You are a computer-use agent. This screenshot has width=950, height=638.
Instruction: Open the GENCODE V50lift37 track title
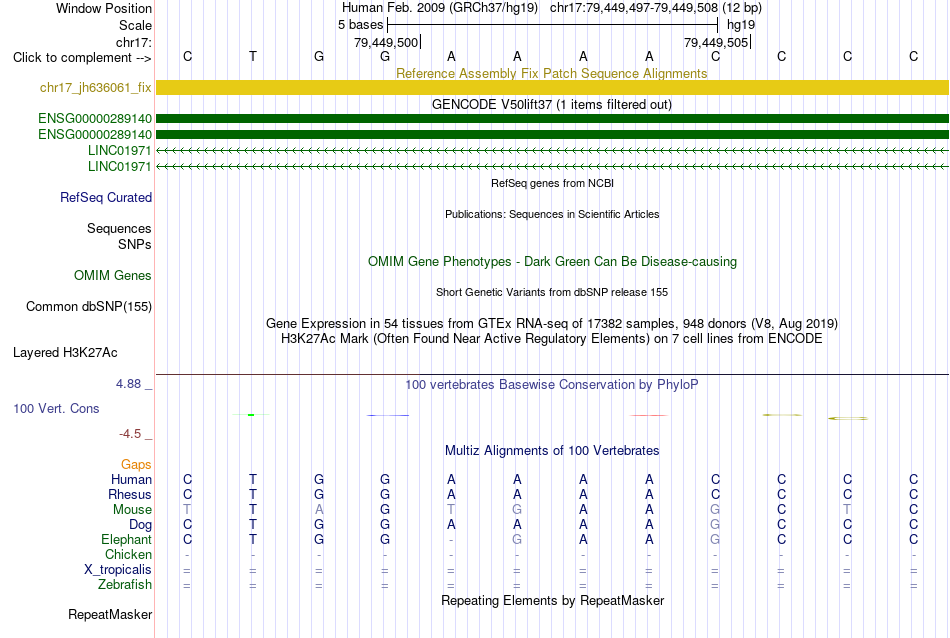[551, 104]
